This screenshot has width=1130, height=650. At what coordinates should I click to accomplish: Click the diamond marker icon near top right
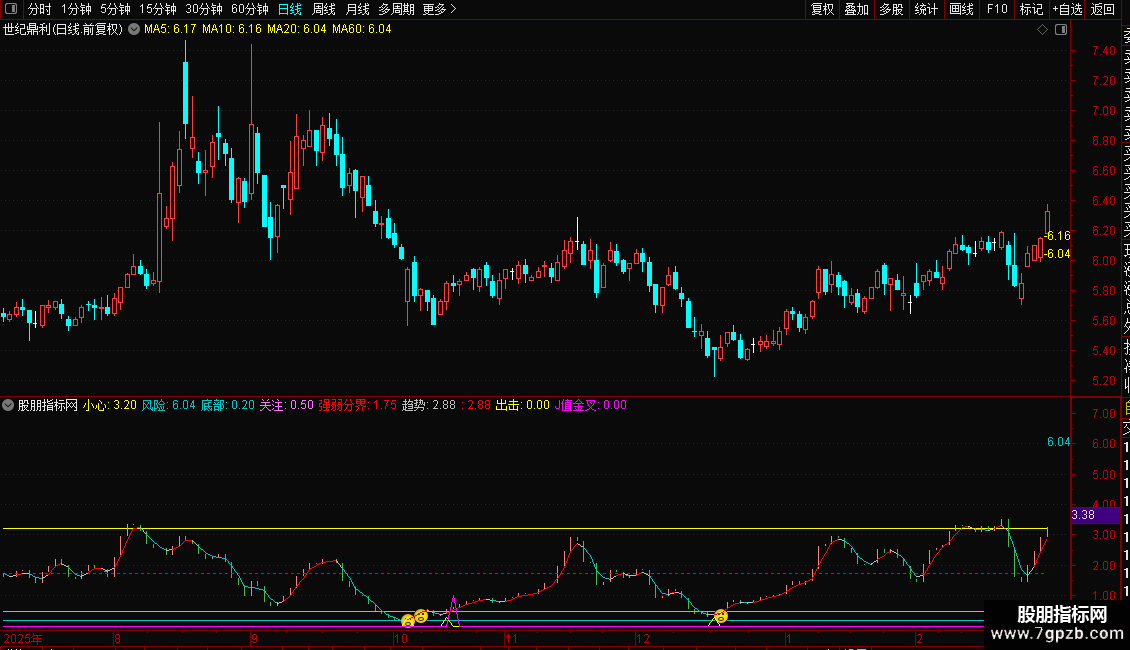tap(1043, 29)
